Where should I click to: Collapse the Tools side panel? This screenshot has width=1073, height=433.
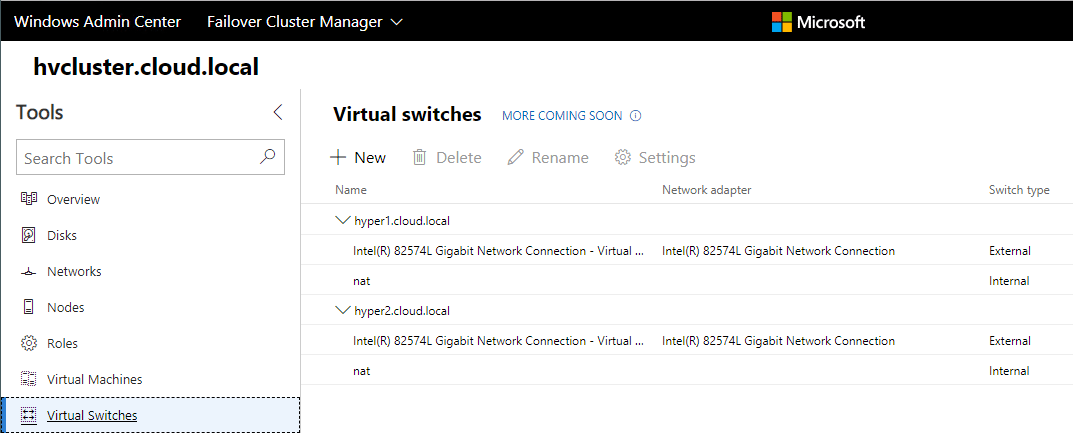(278, 112)
